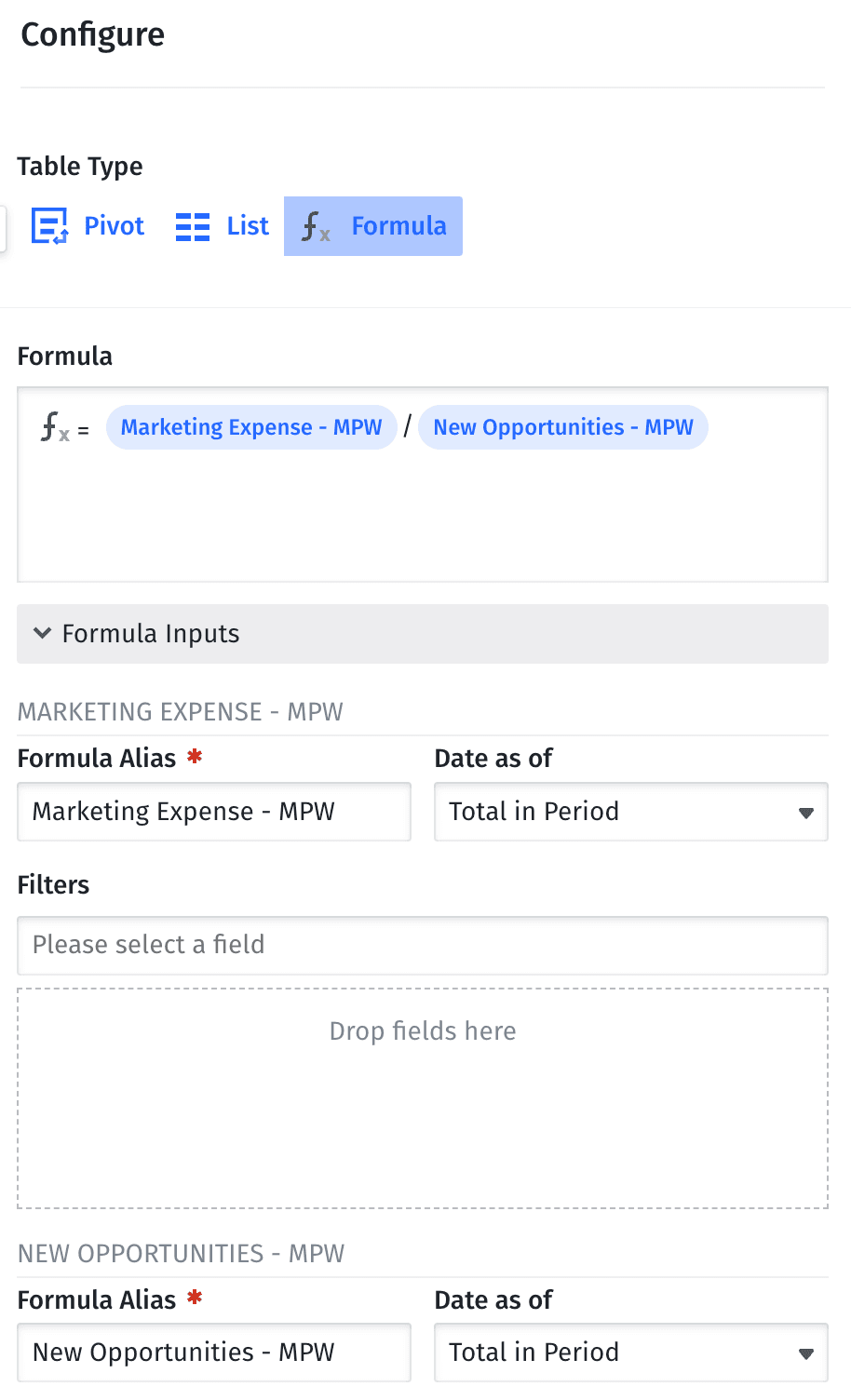
Task: Select the Formula table type label
Action: click(398, 226)
